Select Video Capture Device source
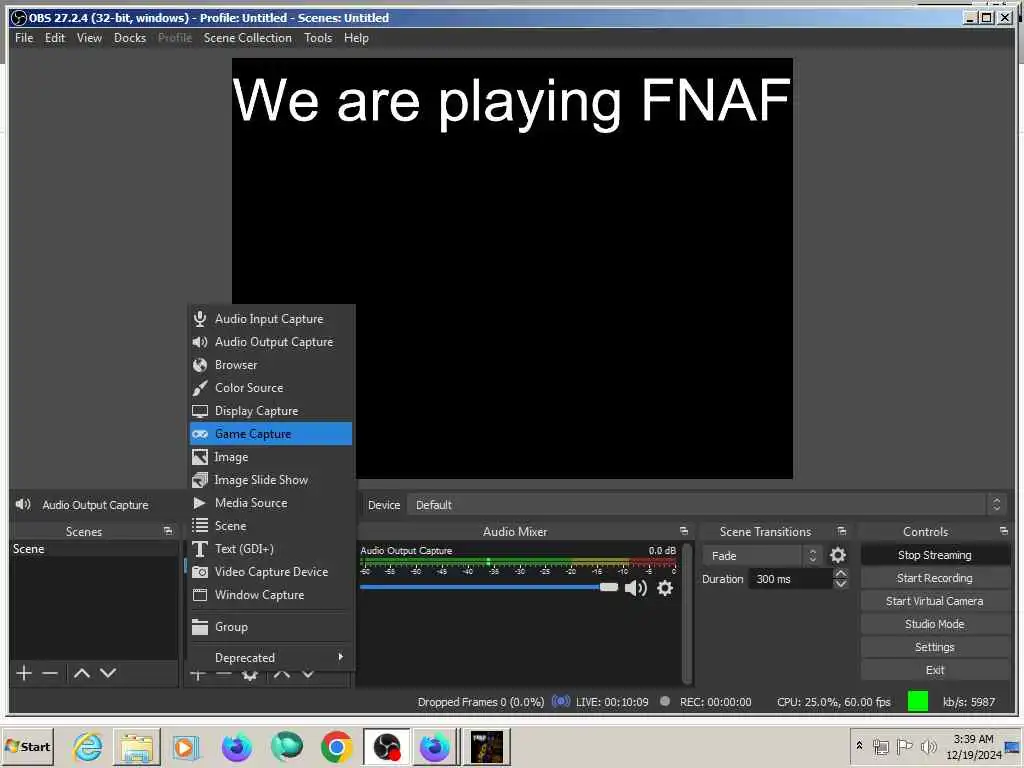This screenshot has width=1024, height=768. click(x=270, y=571)
